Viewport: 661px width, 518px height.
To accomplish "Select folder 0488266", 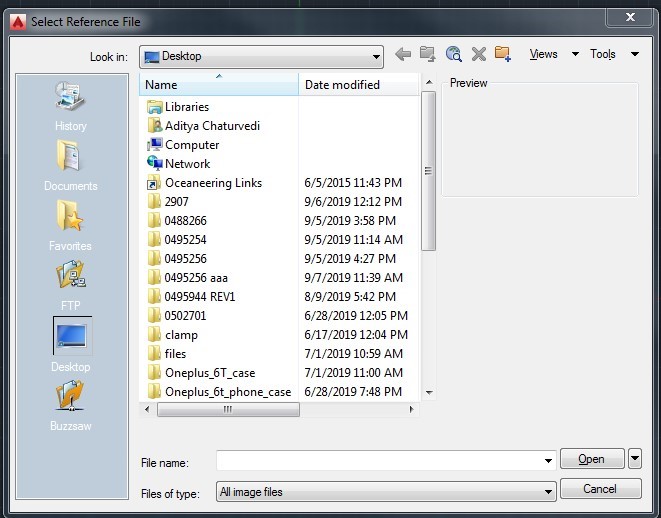I will (x=177, y=221).
